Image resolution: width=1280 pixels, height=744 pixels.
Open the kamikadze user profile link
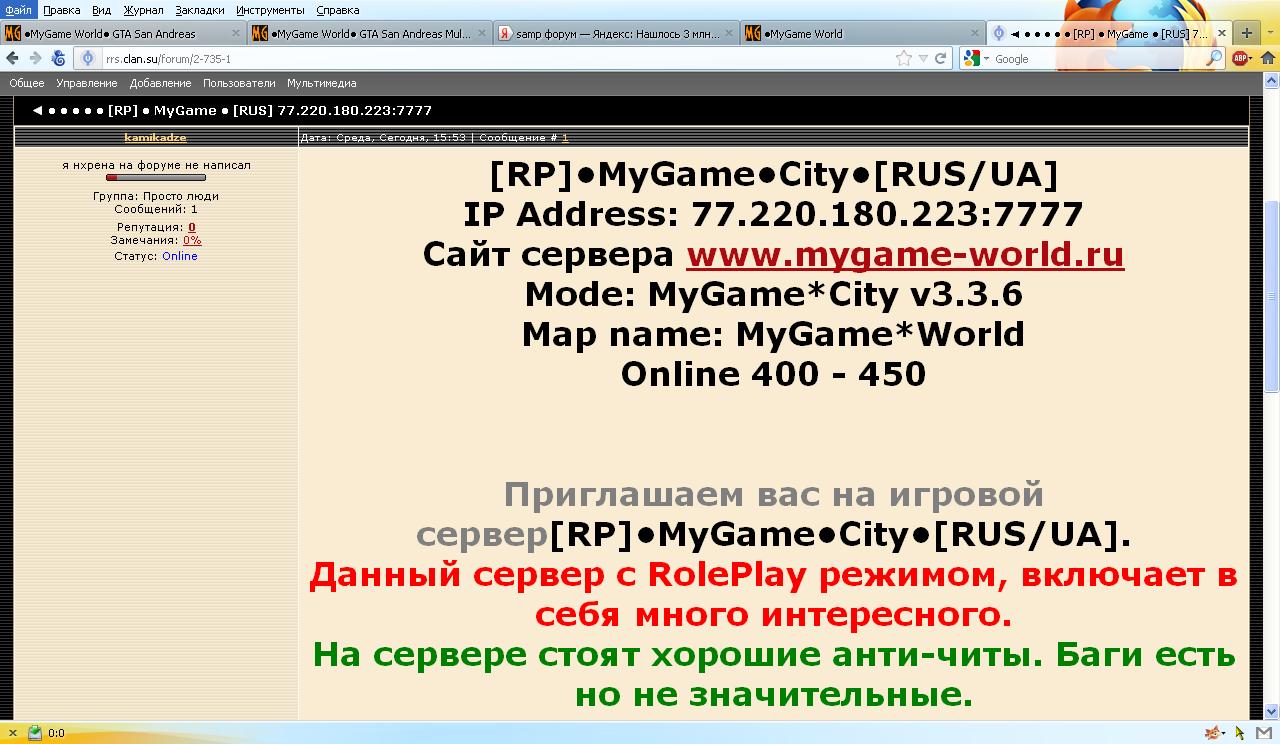[x=155, y=138]
